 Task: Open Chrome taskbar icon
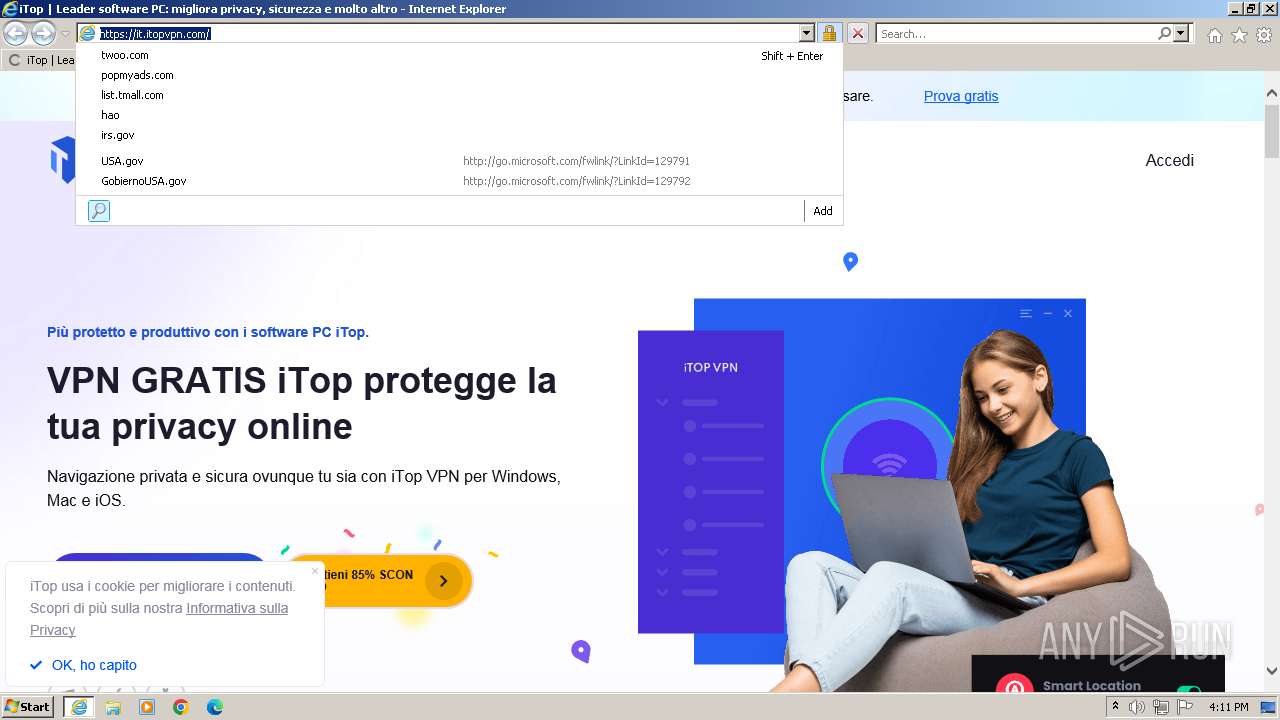click(x=181, y=707)
